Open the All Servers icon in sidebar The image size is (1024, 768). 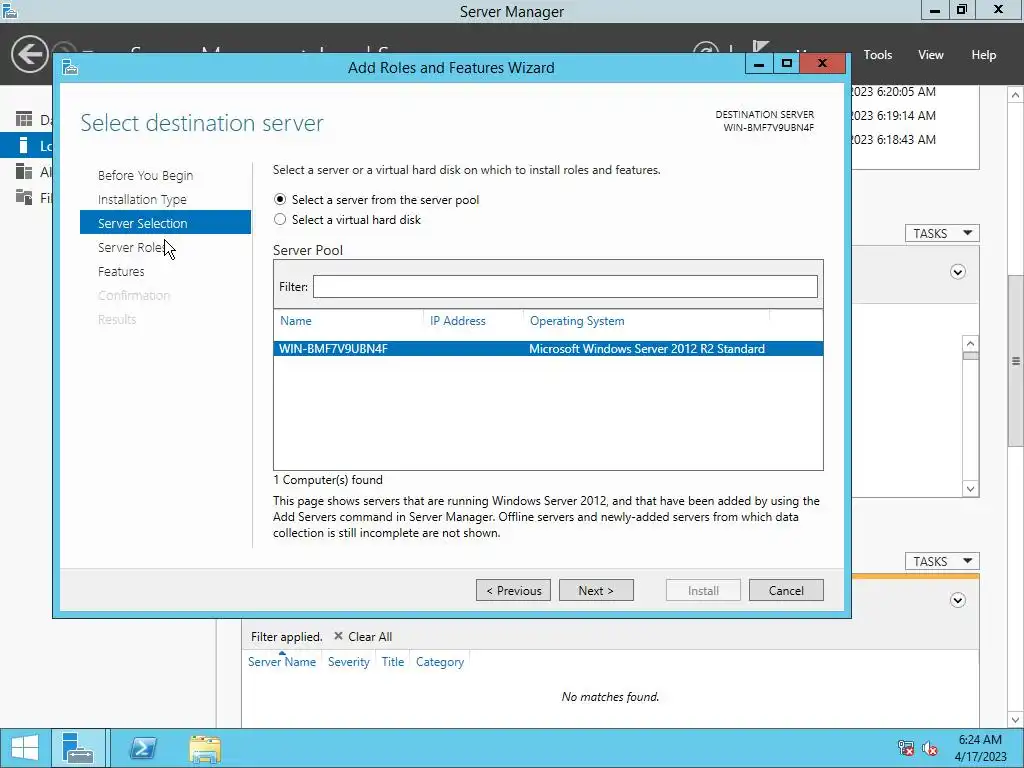tap(24, 171)
